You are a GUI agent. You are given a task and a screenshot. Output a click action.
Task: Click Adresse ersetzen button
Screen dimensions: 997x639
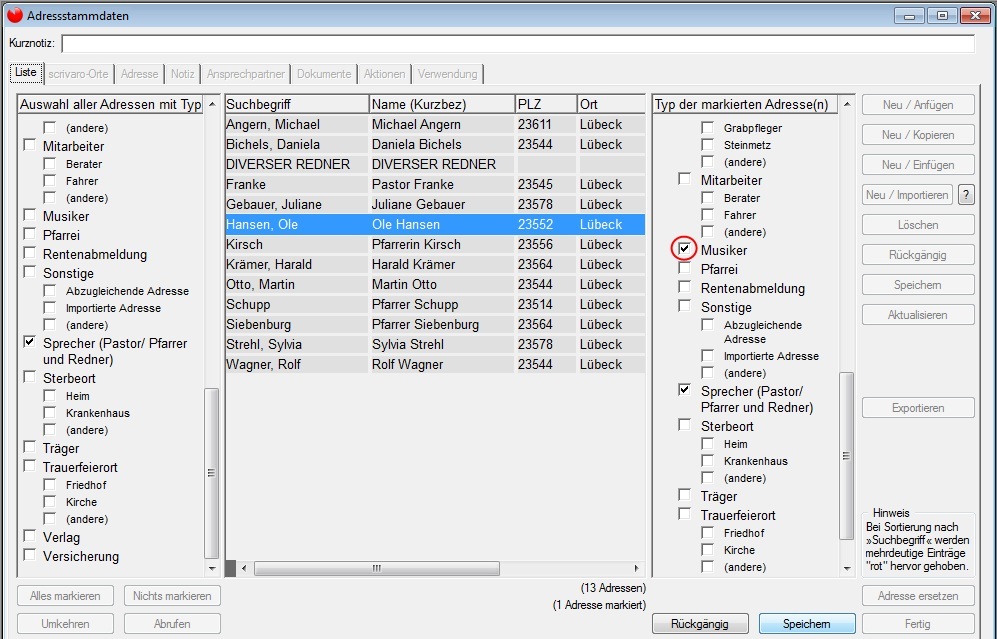tap(918, 596)
